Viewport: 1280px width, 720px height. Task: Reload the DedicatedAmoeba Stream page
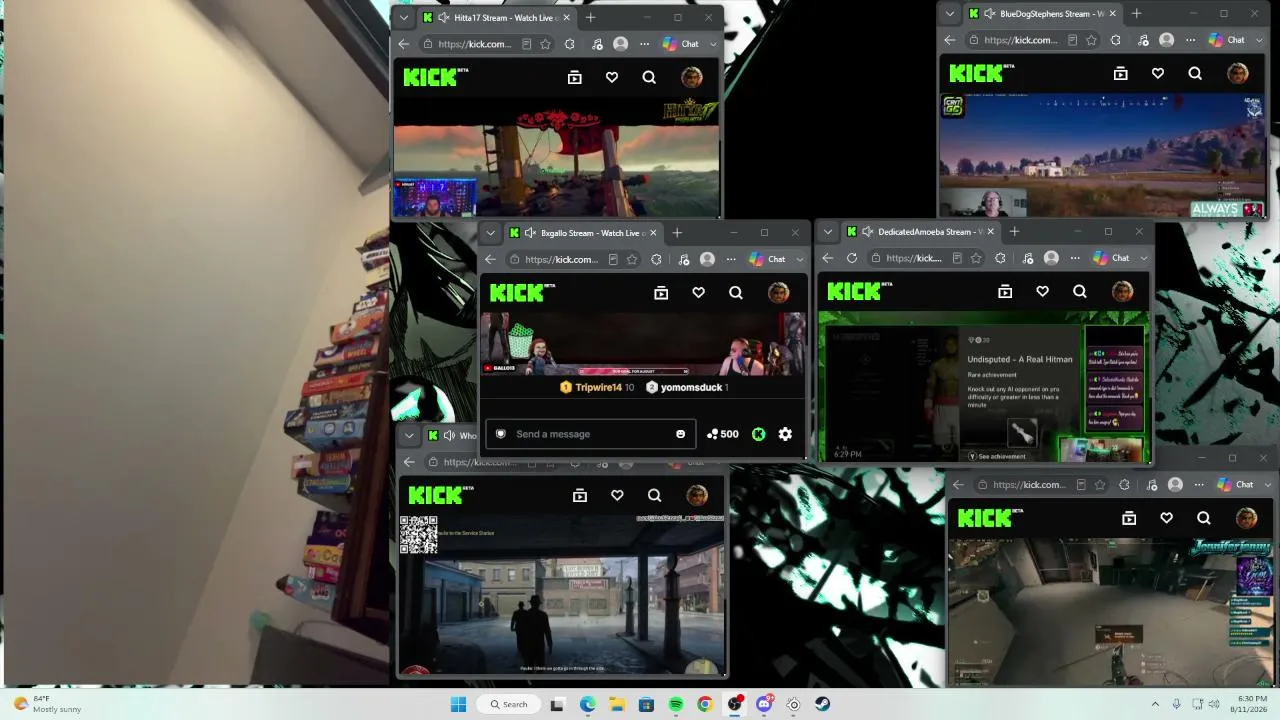[x=852, y=258]
